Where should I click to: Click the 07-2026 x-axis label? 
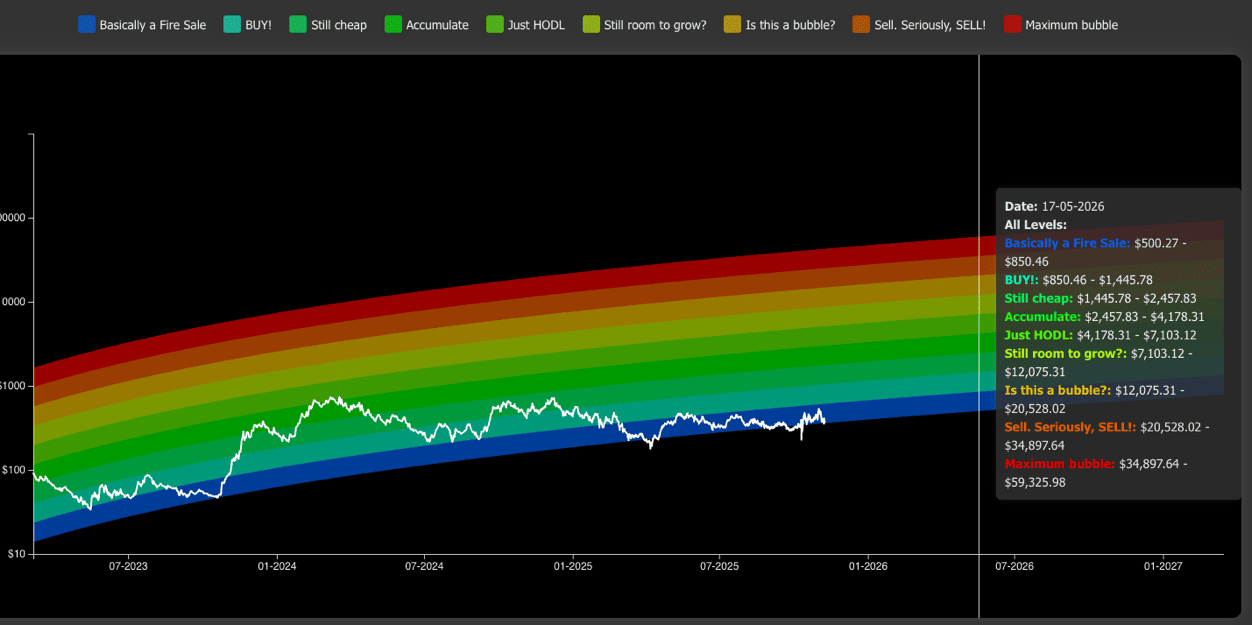click(1014, 567)
